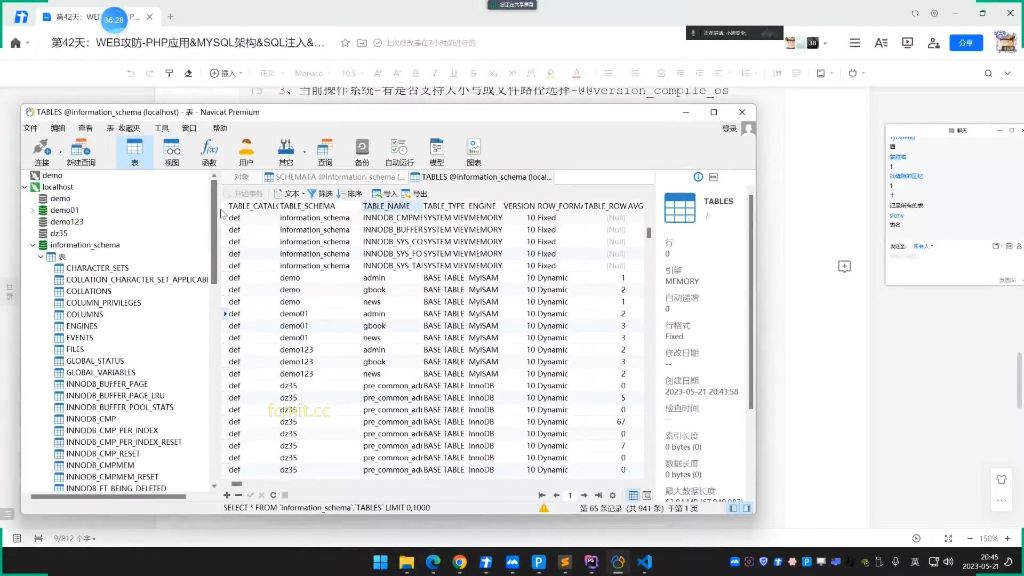Click the Export (导出) button
The image size is (1024, 576).
414,193
